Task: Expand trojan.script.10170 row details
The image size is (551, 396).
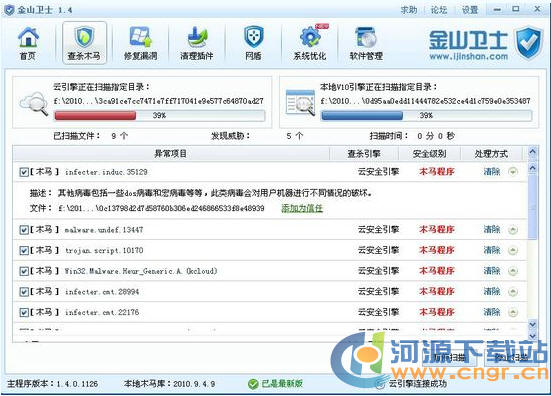Action: coord(513,251)
